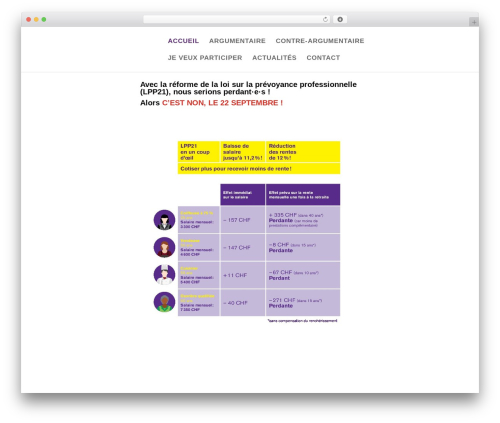The width and height of the screenshot is (500, 423).
Task: Click the purple header about the monthly pension
Action: 303,195
